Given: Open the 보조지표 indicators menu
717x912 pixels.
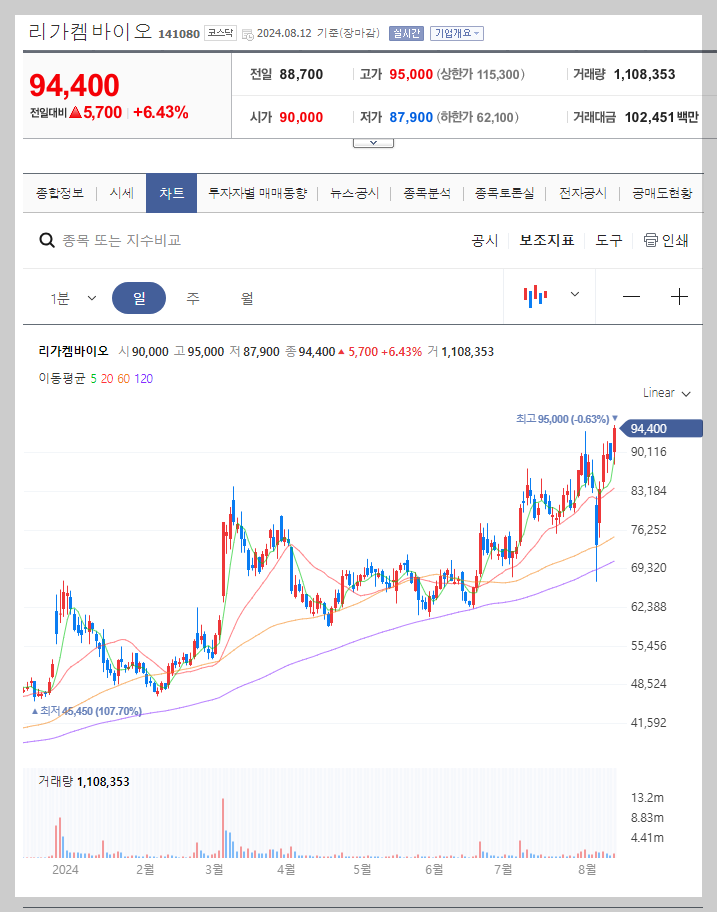Looking at the screenshot, I should pyautogui.click(x=545, y=240).
